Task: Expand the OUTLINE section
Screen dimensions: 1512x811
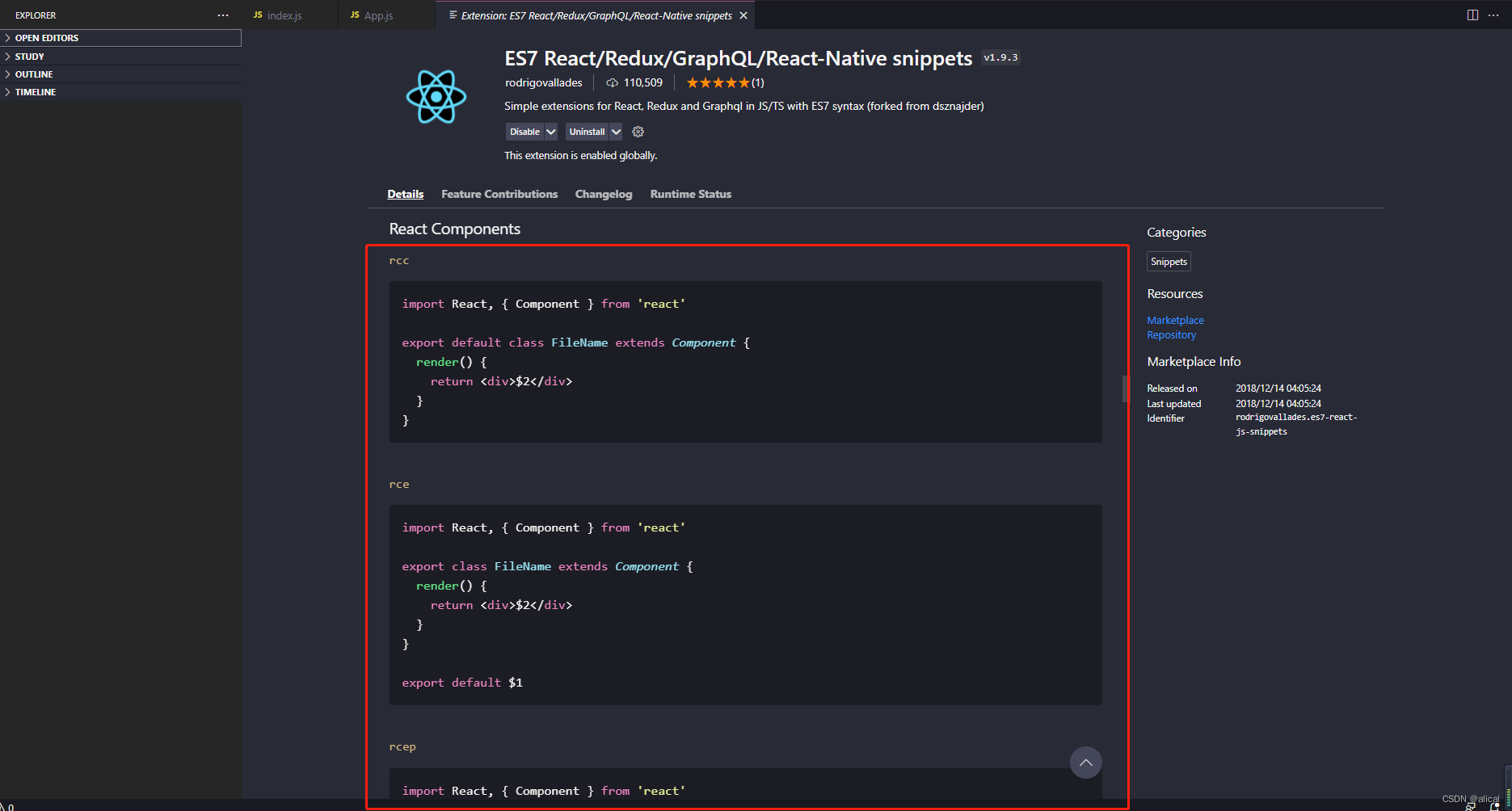Action: tap(120, 74)
